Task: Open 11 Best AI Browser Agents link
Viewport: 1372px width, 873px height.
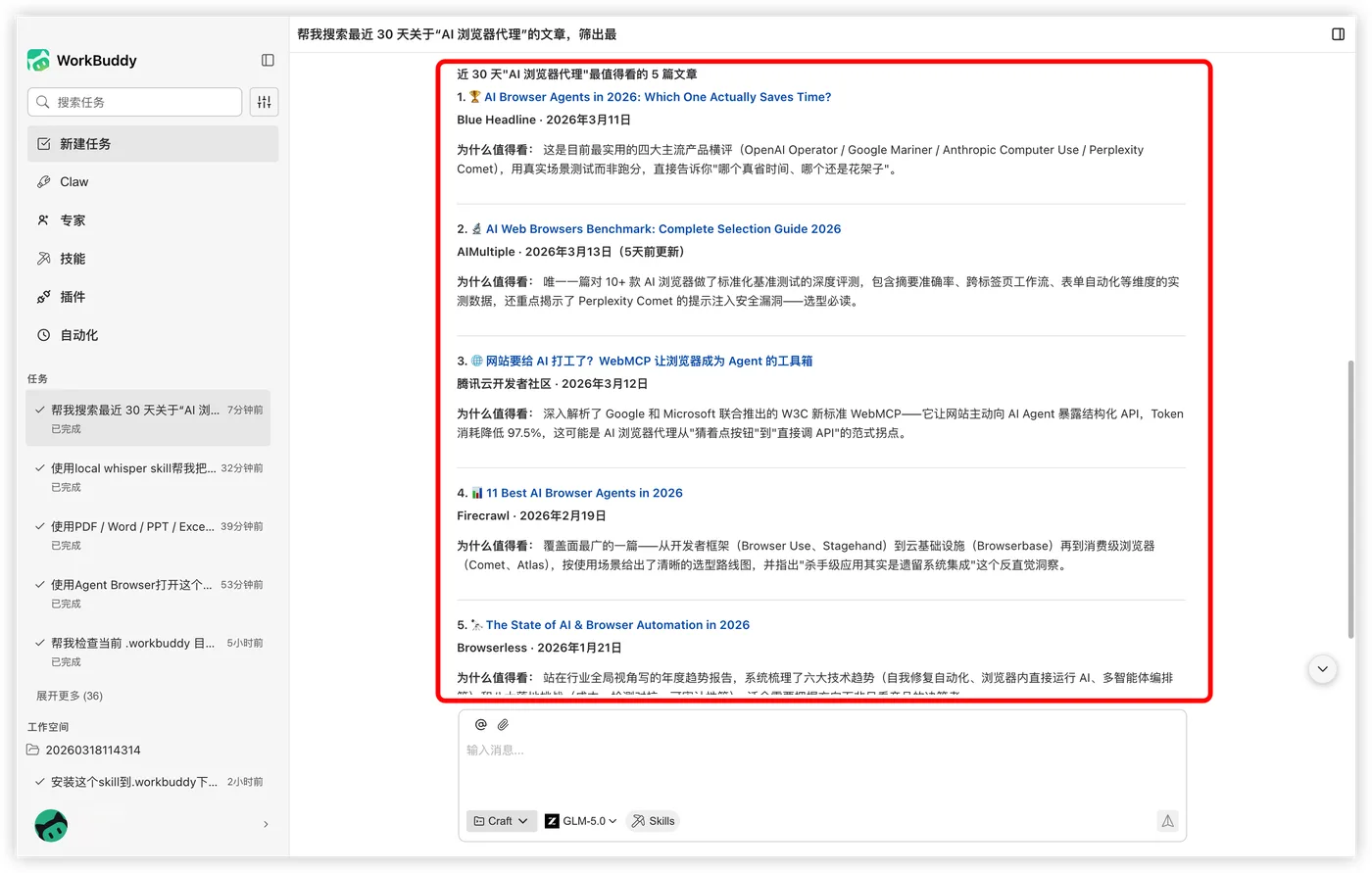Action: pos(584,493)
